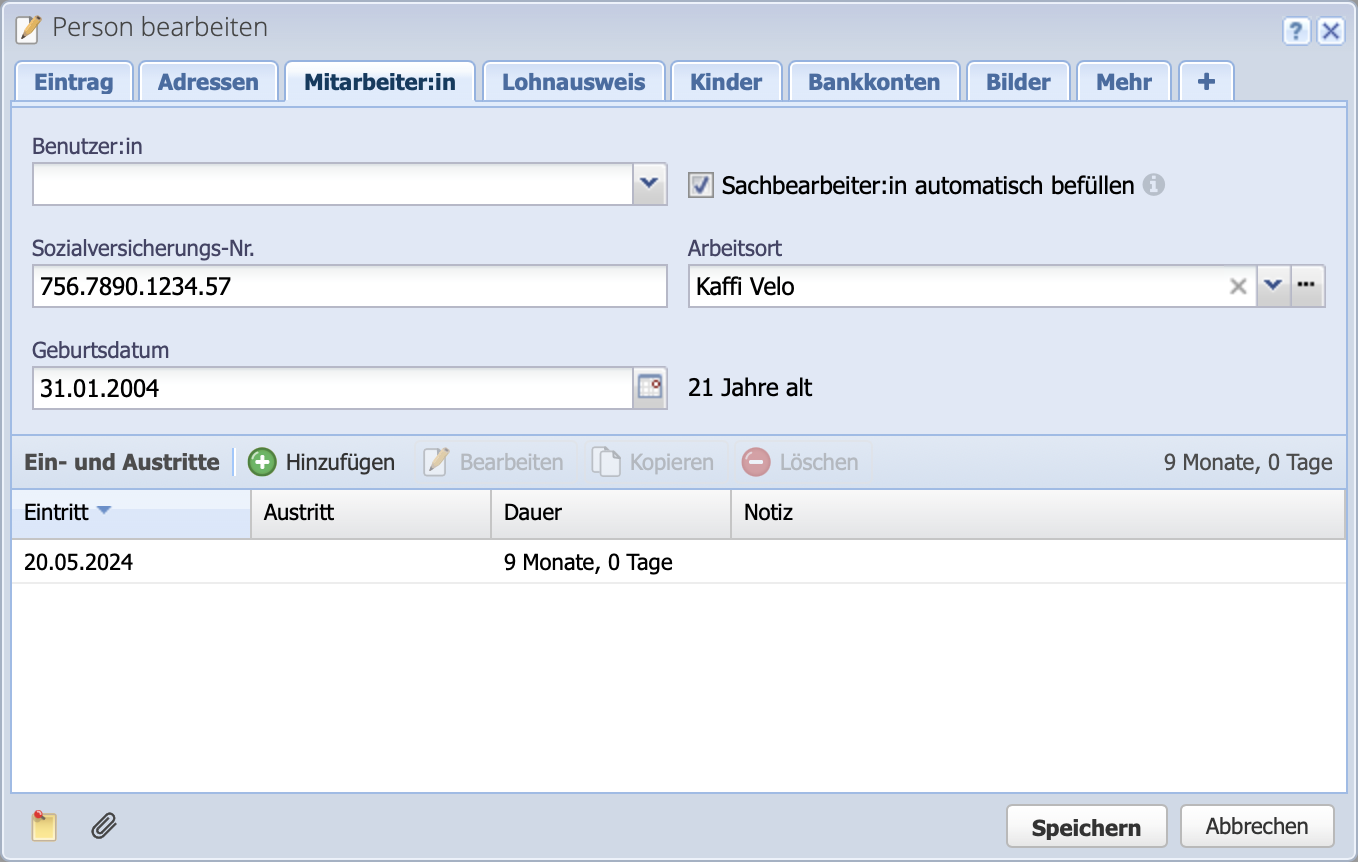Click the info icon next to Sachbearbeiter:in

(1155, 185)
